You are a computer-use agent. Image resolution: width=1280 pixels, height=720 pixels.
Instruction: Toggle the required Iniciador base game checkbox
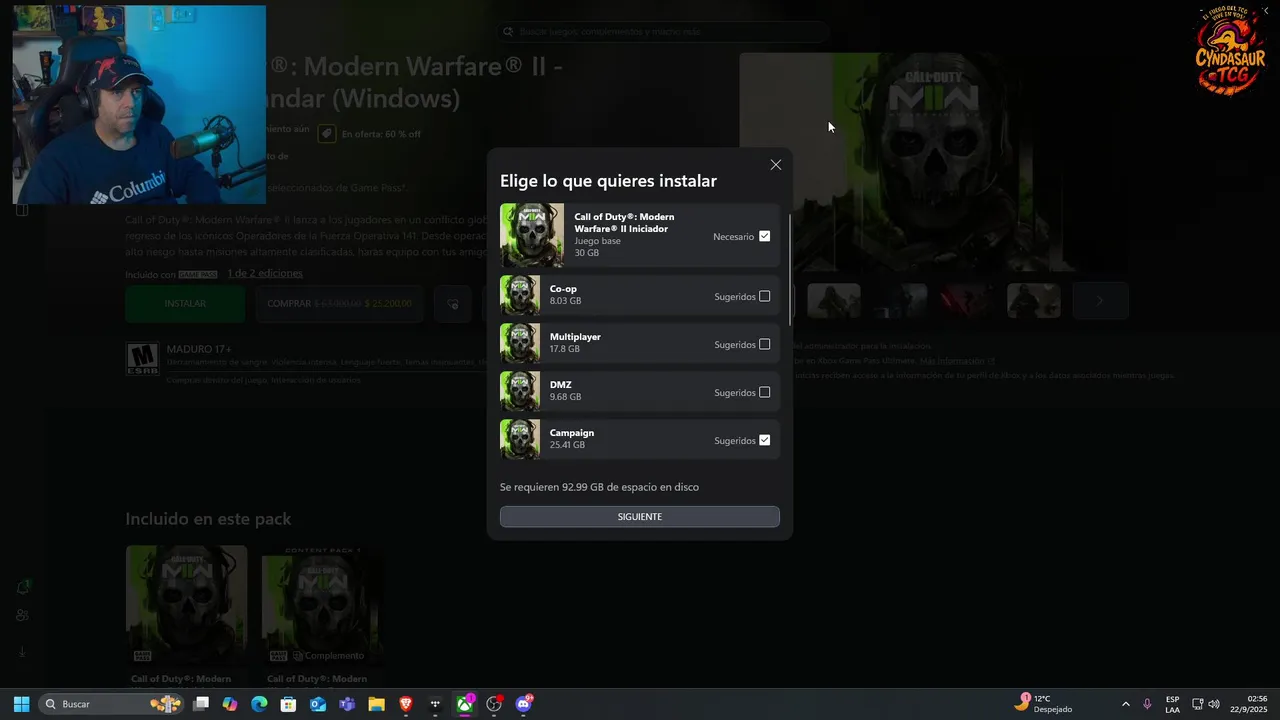[765, 236]
